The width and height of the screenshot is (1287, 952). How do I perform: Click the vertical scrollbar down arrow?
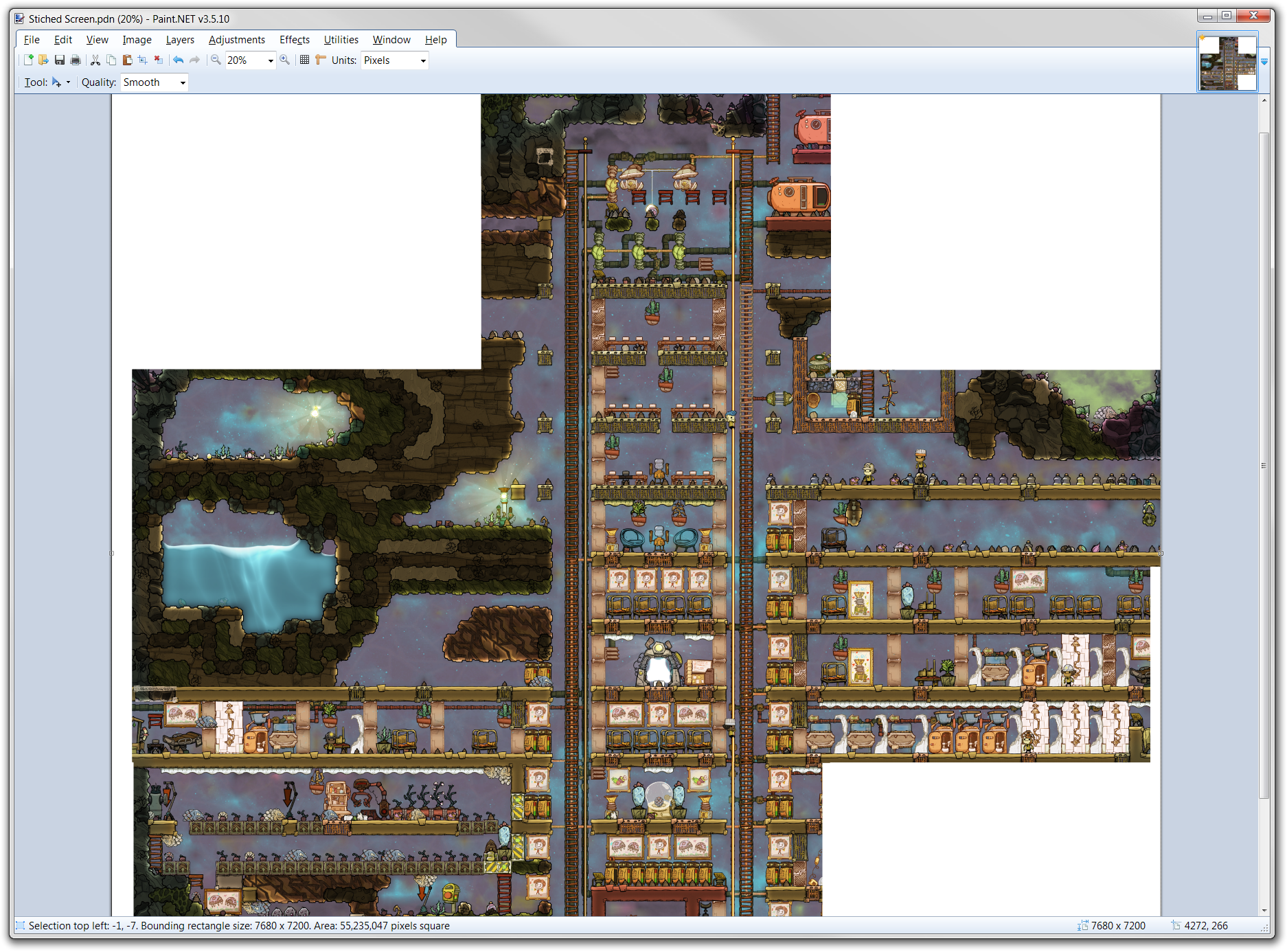[1264, 911]
